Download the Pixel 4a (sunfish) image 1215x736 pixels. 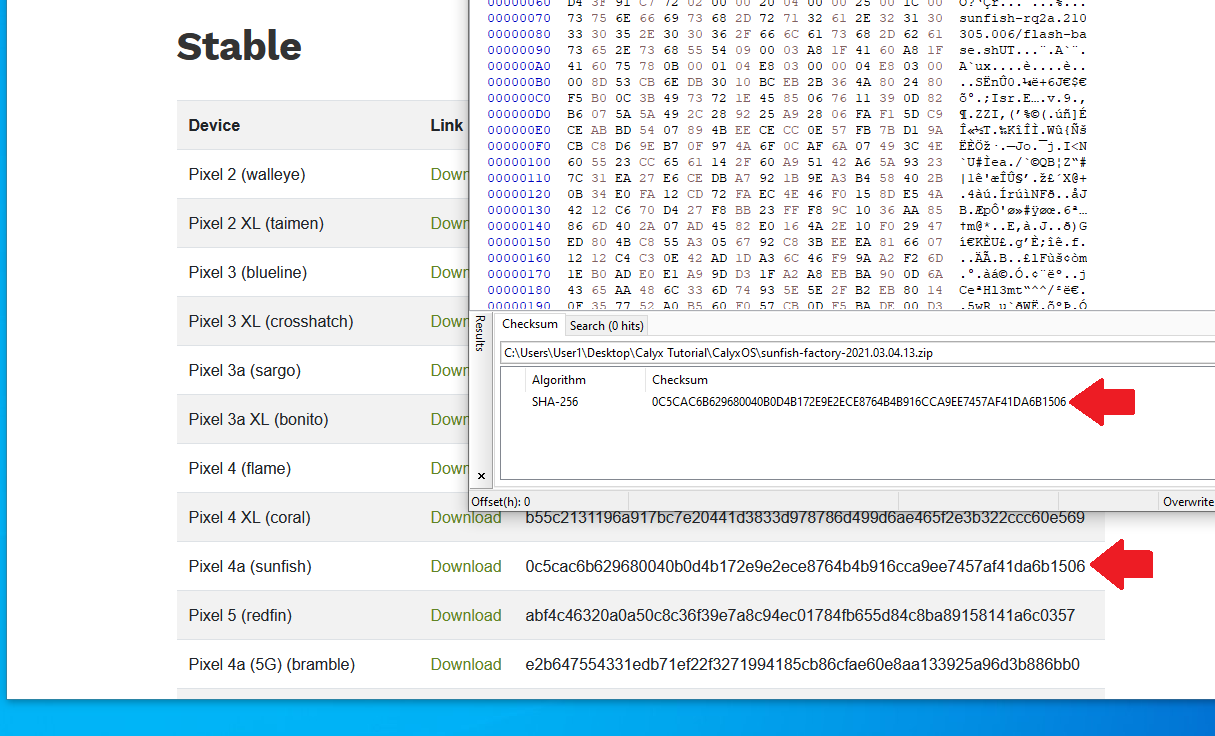tap(466, 566)
